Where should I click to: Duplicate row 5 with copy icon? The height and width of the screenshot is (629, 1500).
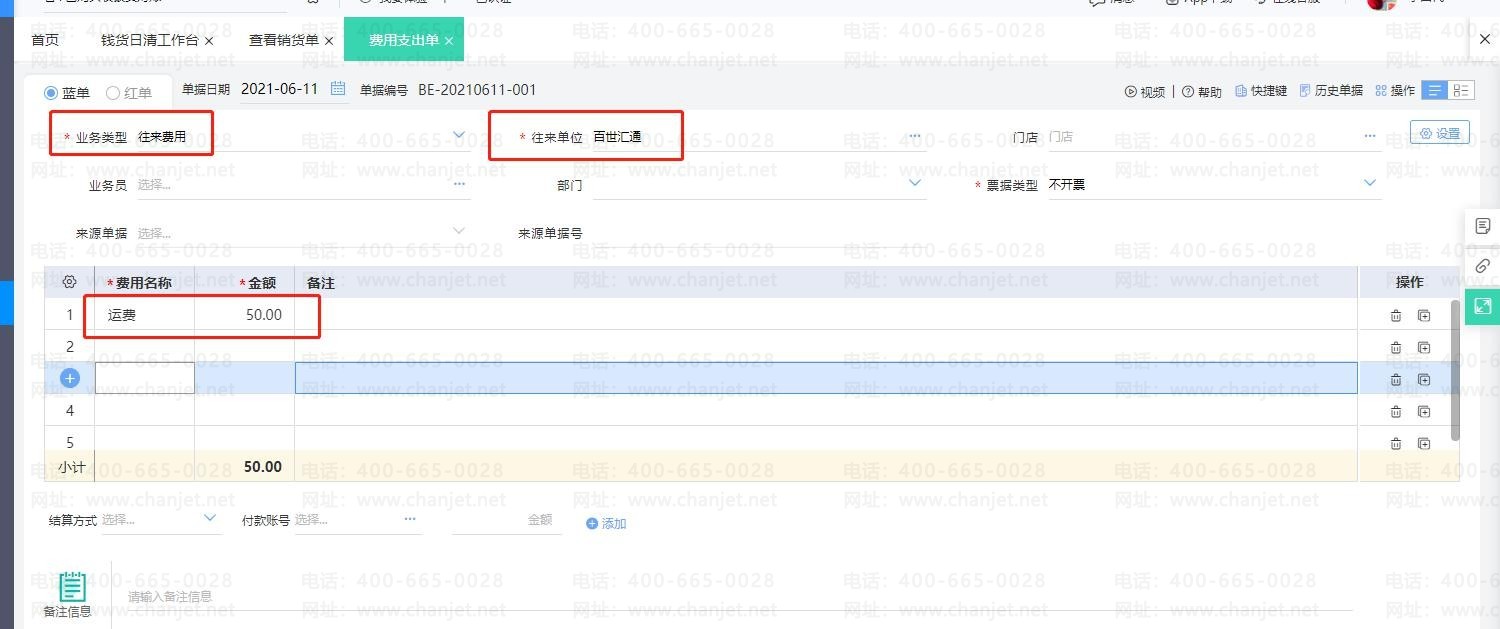1424,444
